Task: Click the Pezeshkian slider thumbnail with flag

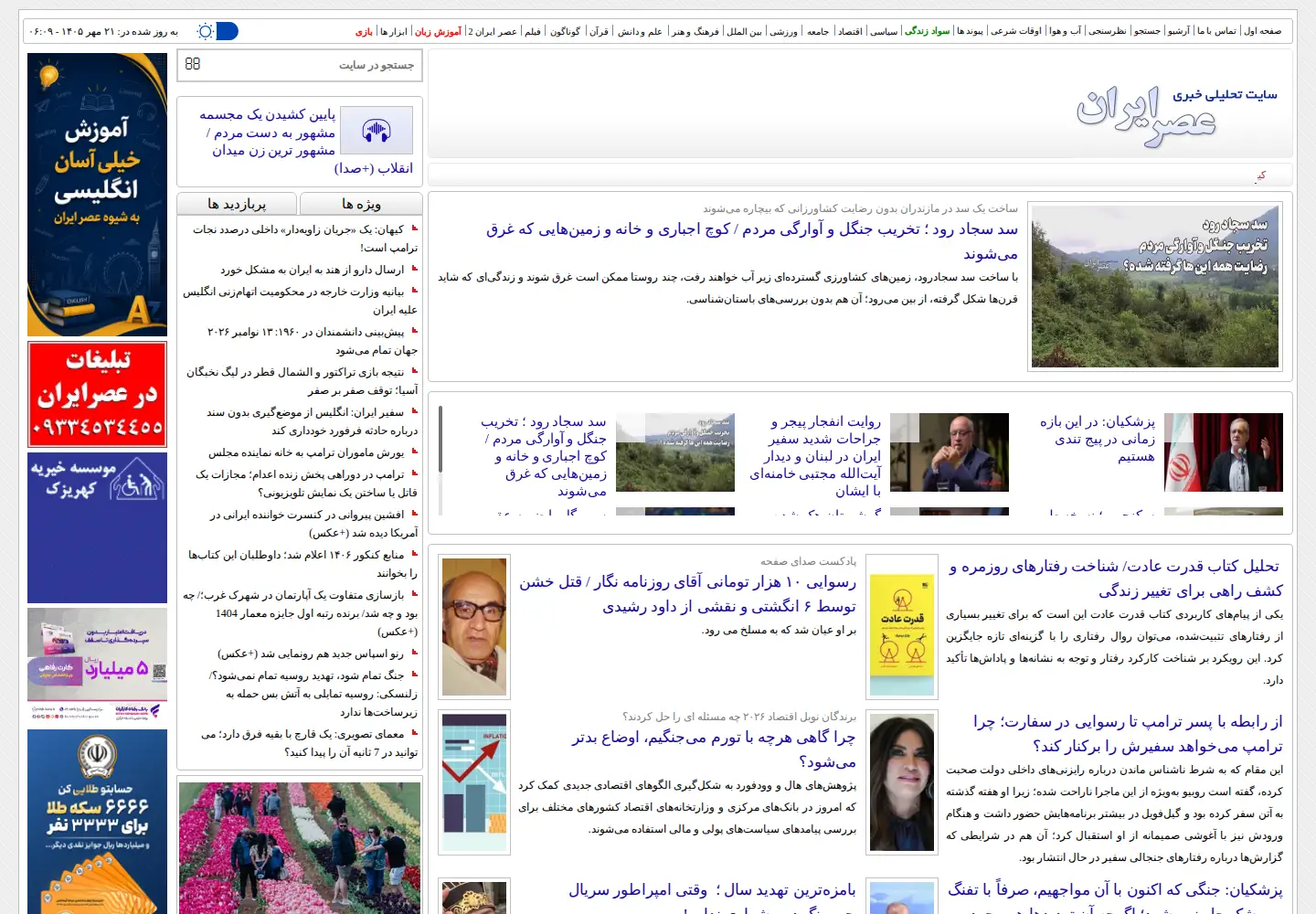Action: tap(1224, 452)
